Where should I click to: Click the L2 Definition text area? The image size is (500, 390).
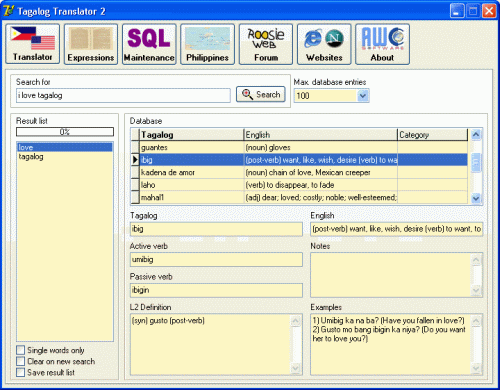[x=211, y=344]
